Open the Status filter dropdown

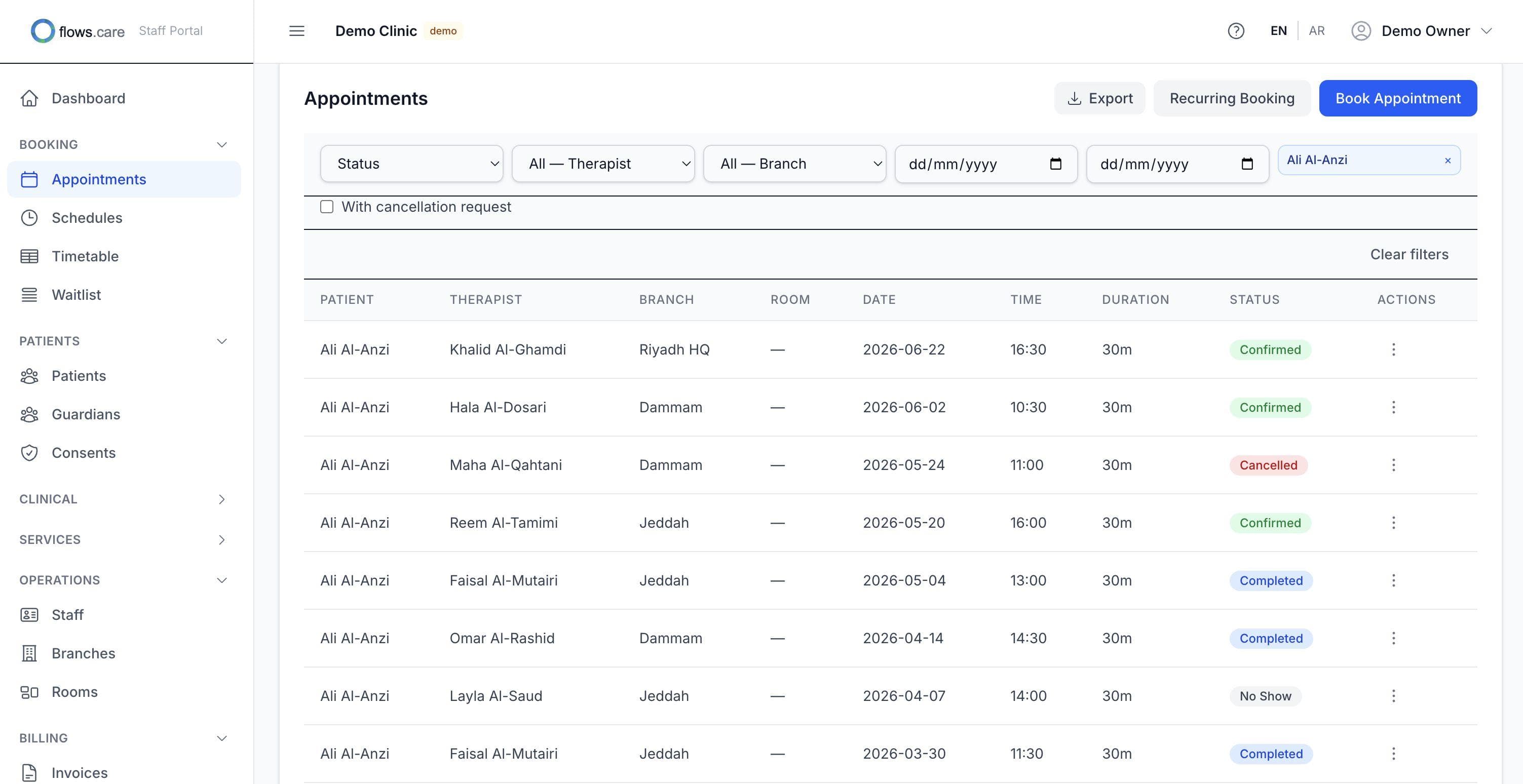[411, 164]
